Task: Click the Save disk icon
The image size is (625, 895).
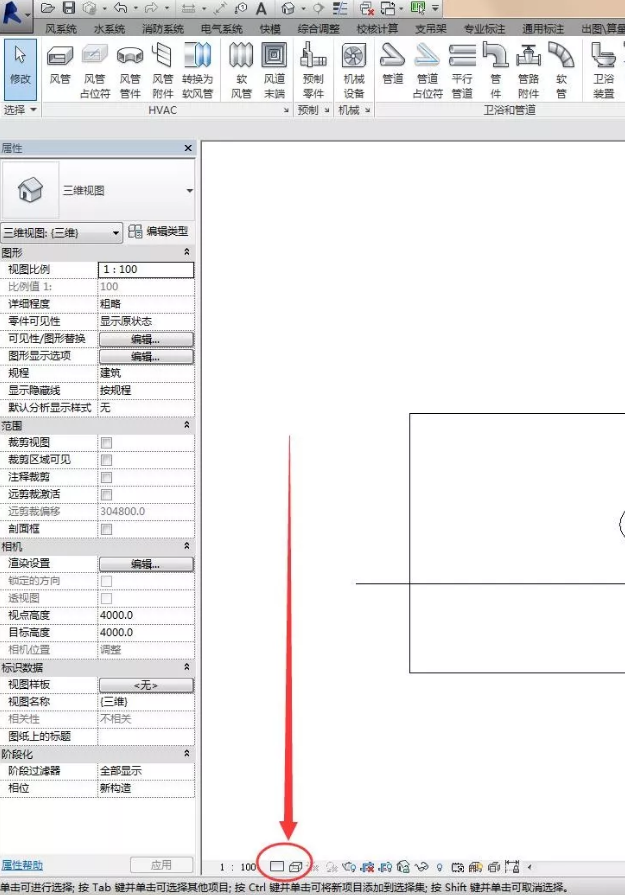Action: [68, 8]
